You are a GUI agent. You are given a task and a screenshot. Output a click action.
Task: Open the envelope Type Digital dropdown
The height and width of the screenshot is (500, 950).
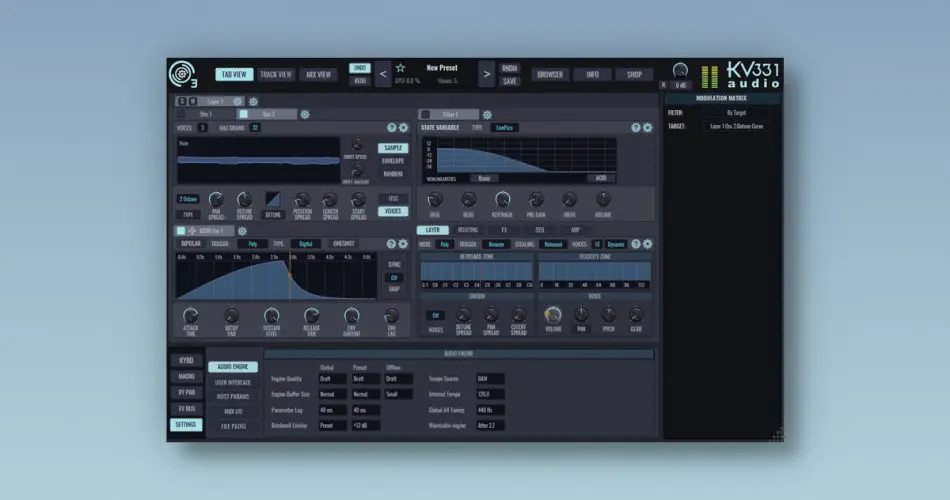click(305, 244)
